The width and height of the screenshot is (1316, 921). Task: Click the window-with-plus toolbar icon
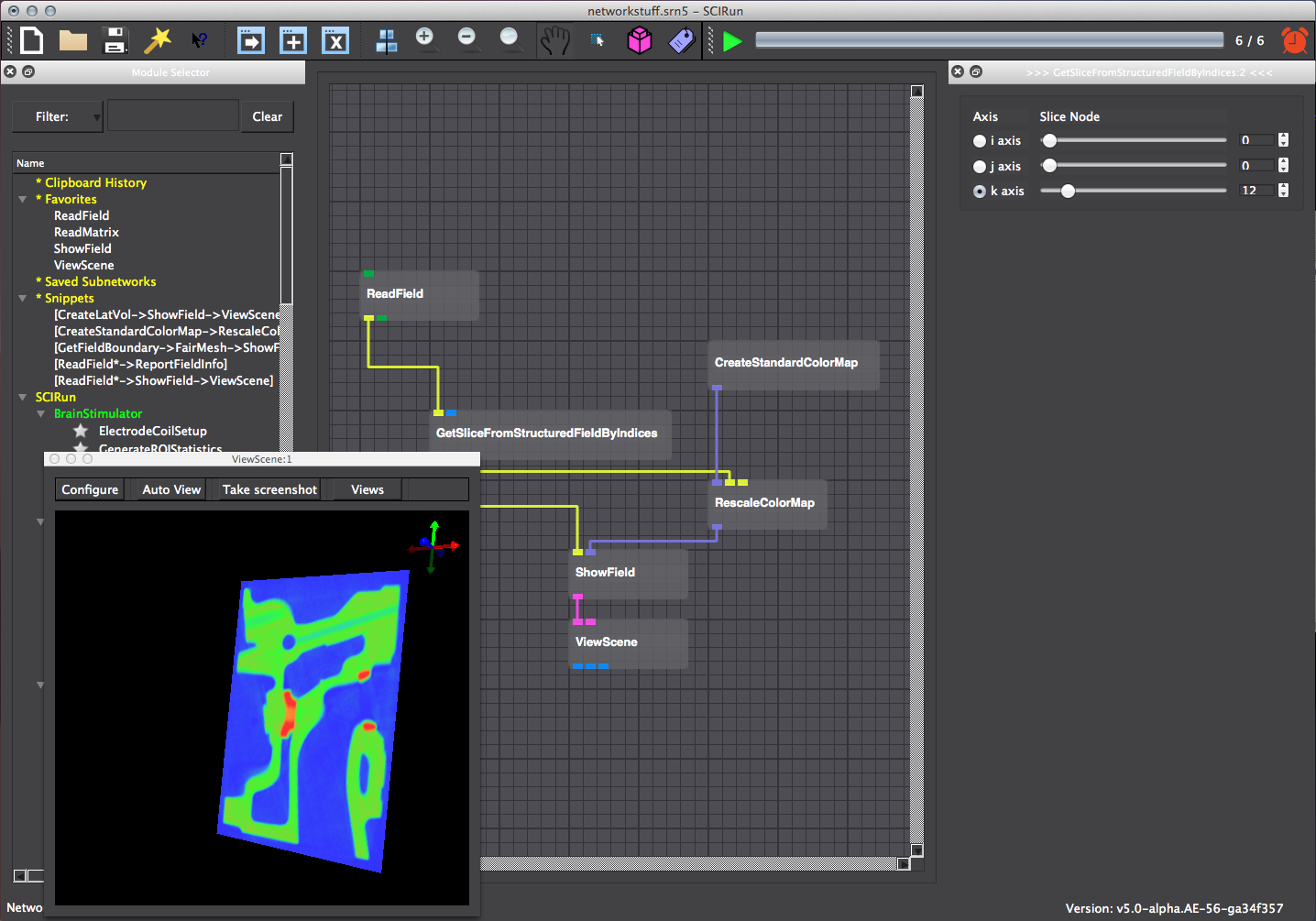293,40
